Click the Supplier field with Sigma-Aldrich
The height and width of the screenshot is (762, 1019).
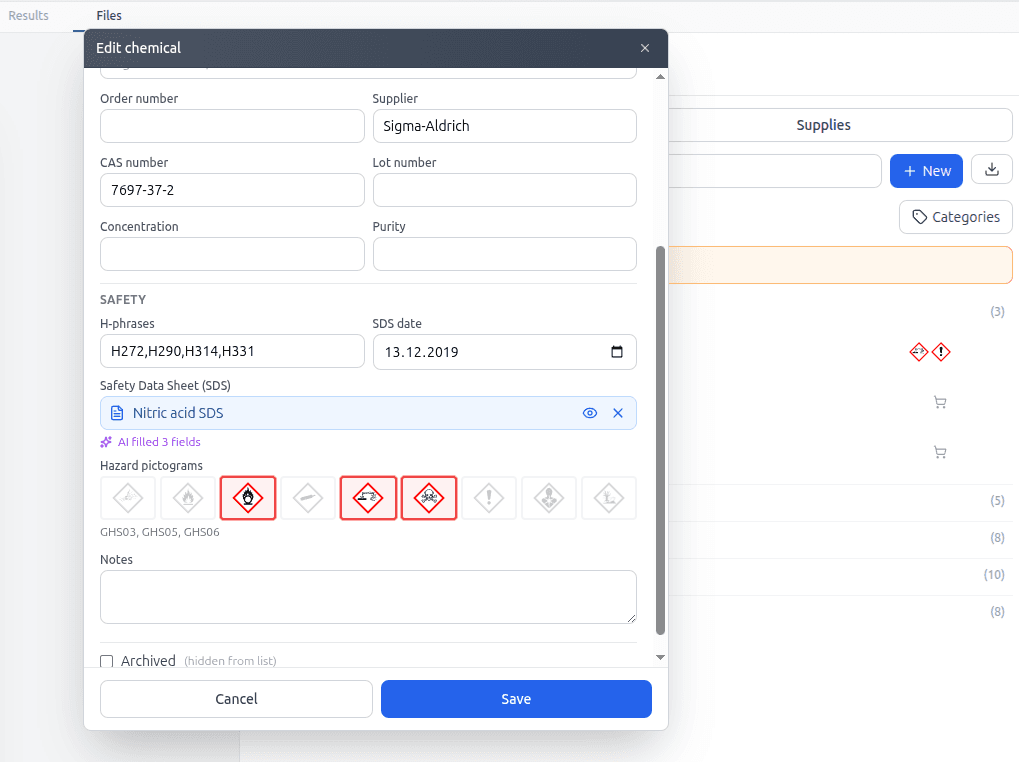504,126
